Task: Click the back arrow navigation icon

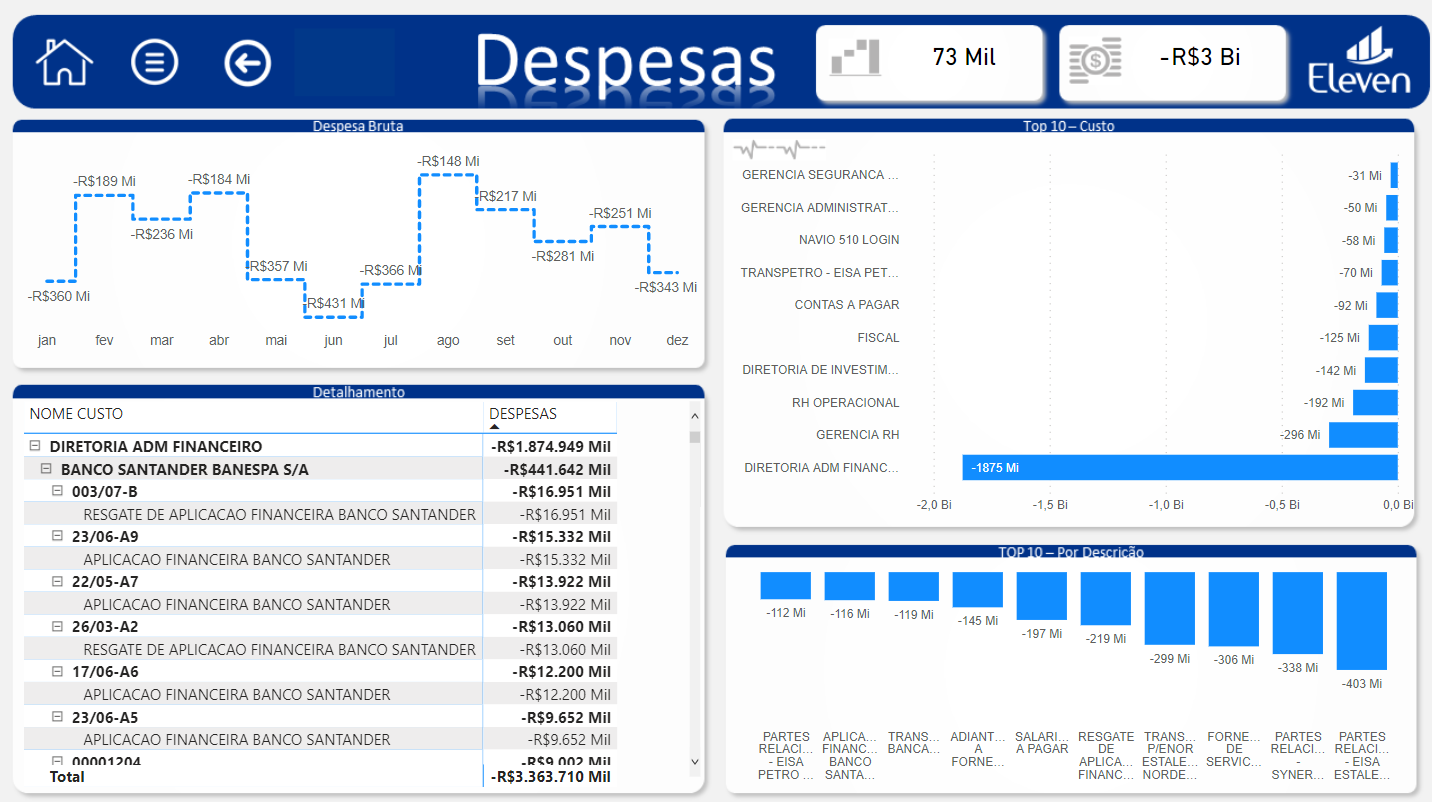Action: [247, 61]
